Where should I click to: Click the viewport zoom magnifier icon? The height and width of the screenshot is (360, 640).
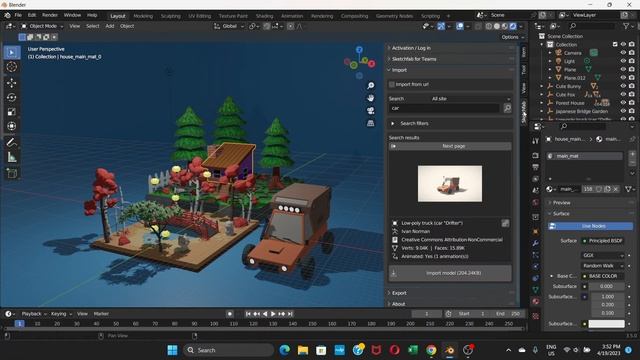pos(371,86)
